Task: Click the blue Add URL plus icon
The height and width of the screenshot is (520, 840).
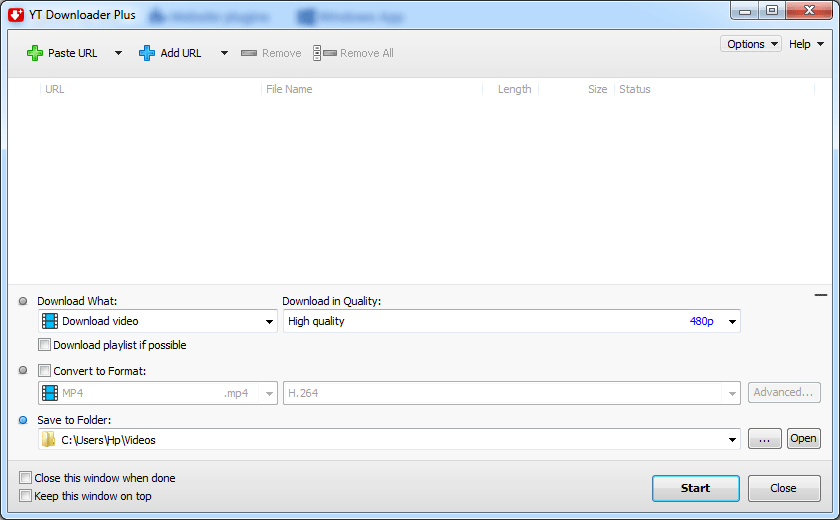Action: [x=147, y=53]
